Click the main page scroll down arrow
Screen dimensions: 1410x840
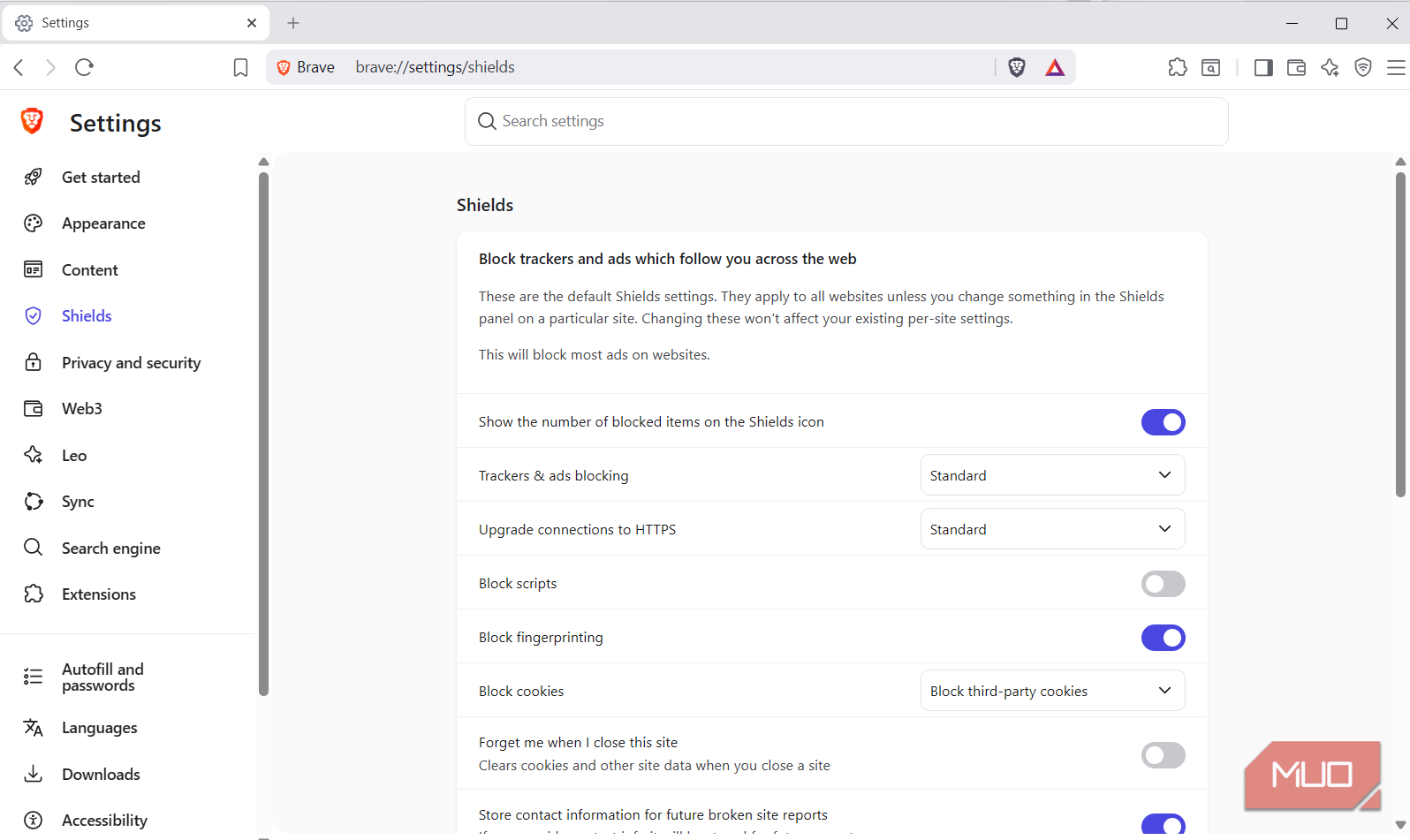tap(1400, 825)
